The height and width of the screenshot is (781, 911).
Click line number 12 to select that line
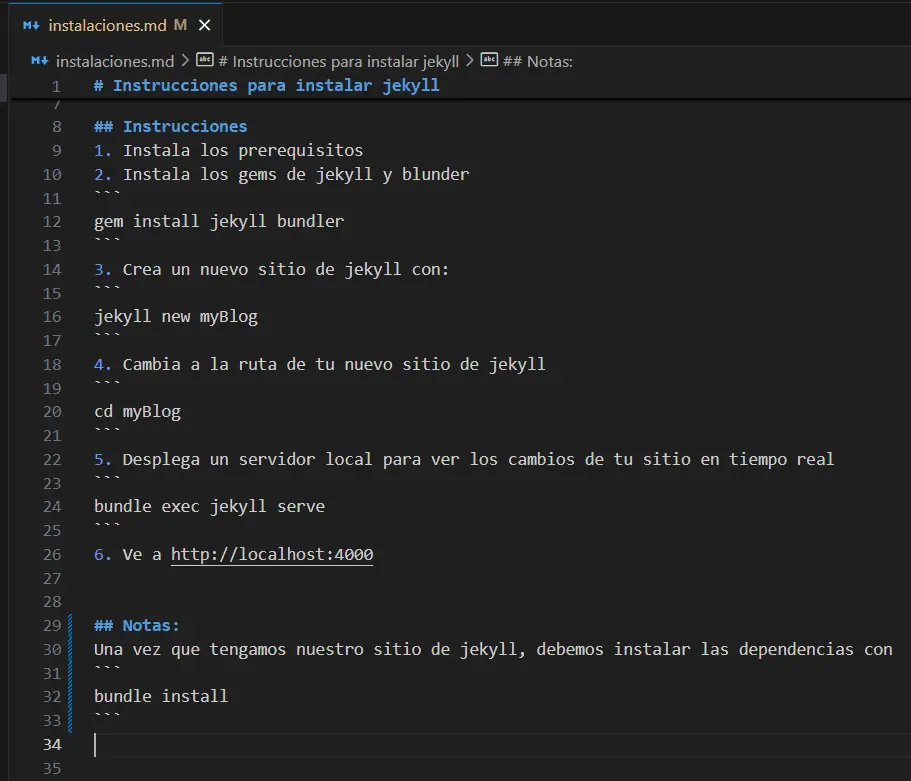[x=51, y=221]
